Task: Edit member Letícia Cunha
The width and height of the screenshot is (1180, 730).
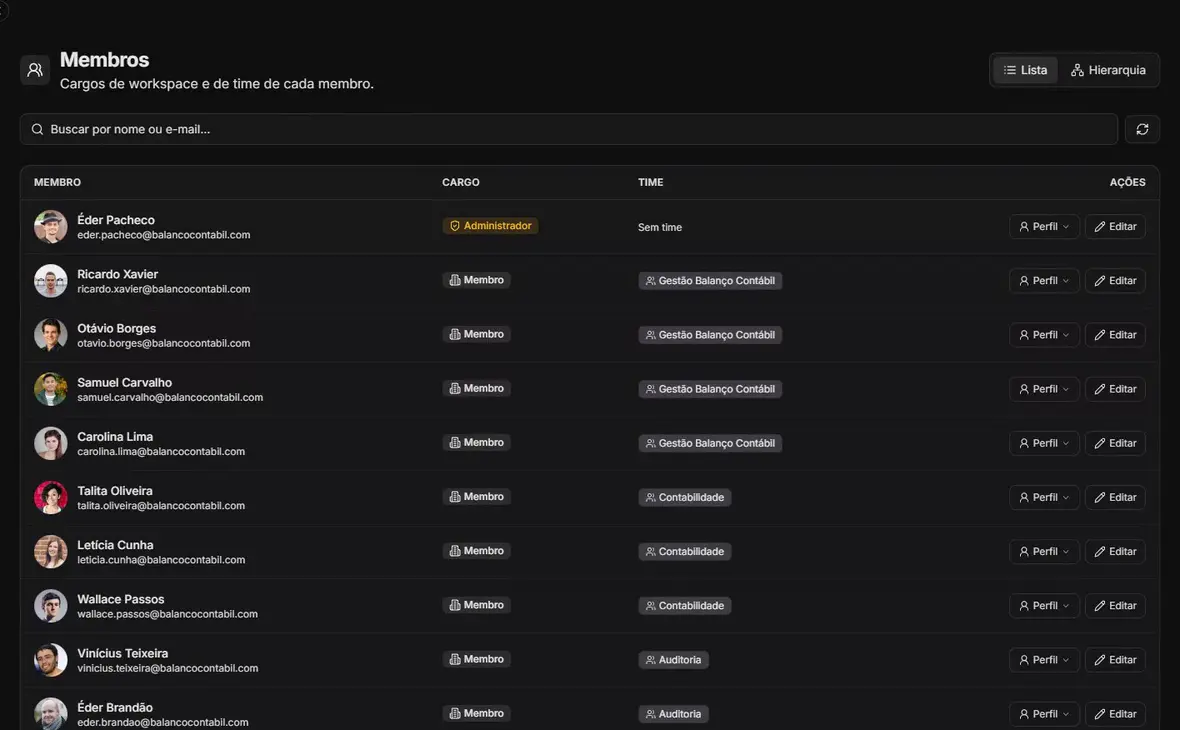Action: pyautogui.click(x=1115, y=552)
